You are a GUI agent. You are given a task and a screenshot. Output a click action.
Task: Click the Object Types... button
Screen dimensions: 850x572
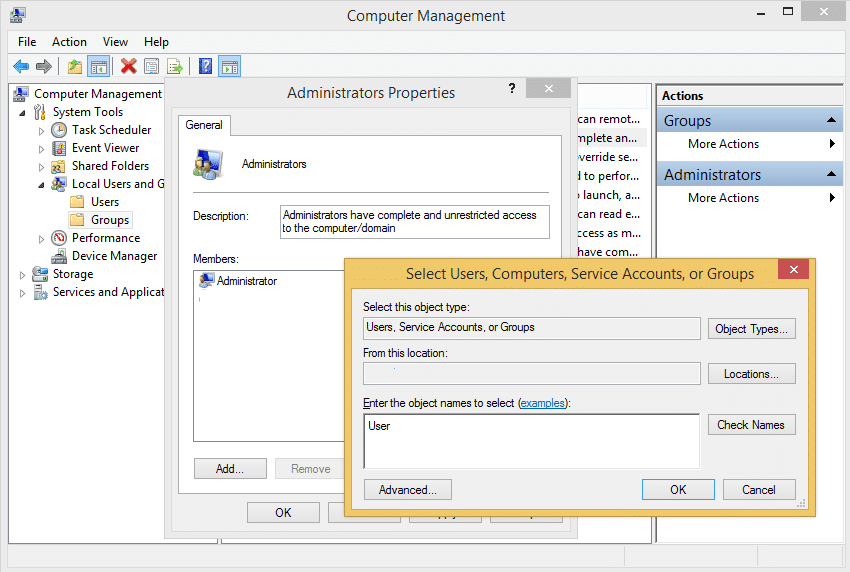751,329
